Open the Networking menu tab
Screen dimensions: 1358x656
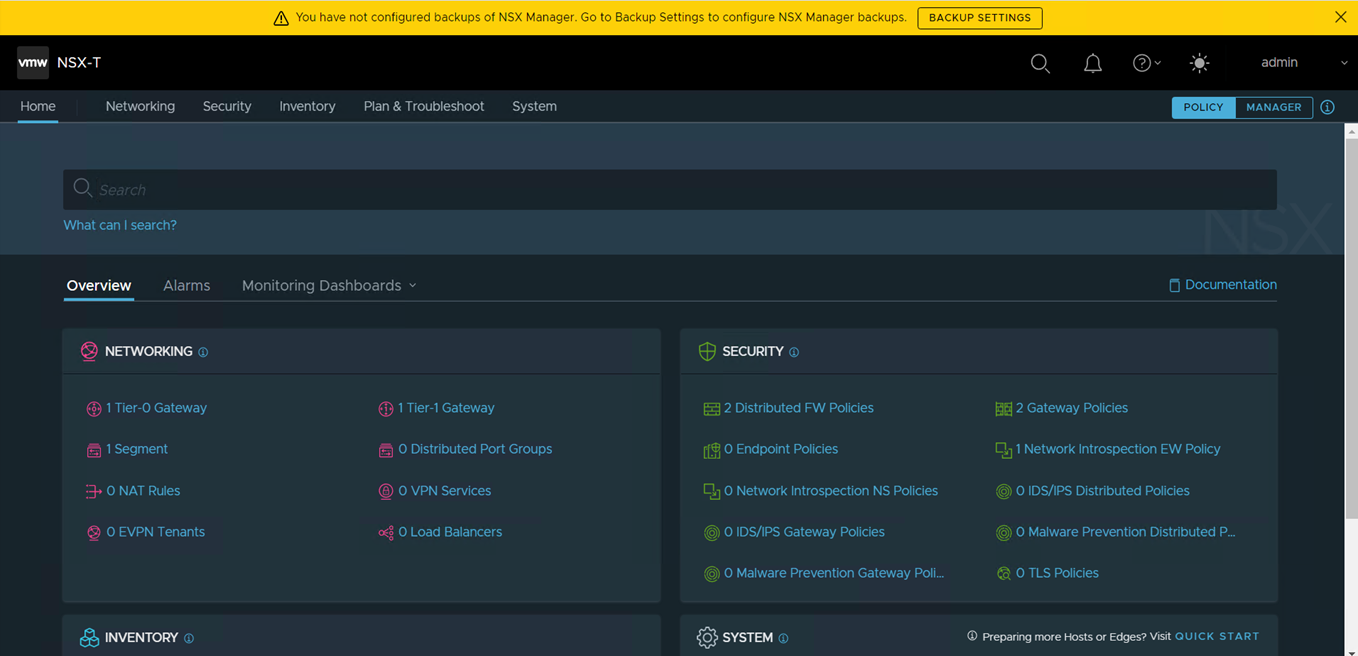tap(140, 106)
